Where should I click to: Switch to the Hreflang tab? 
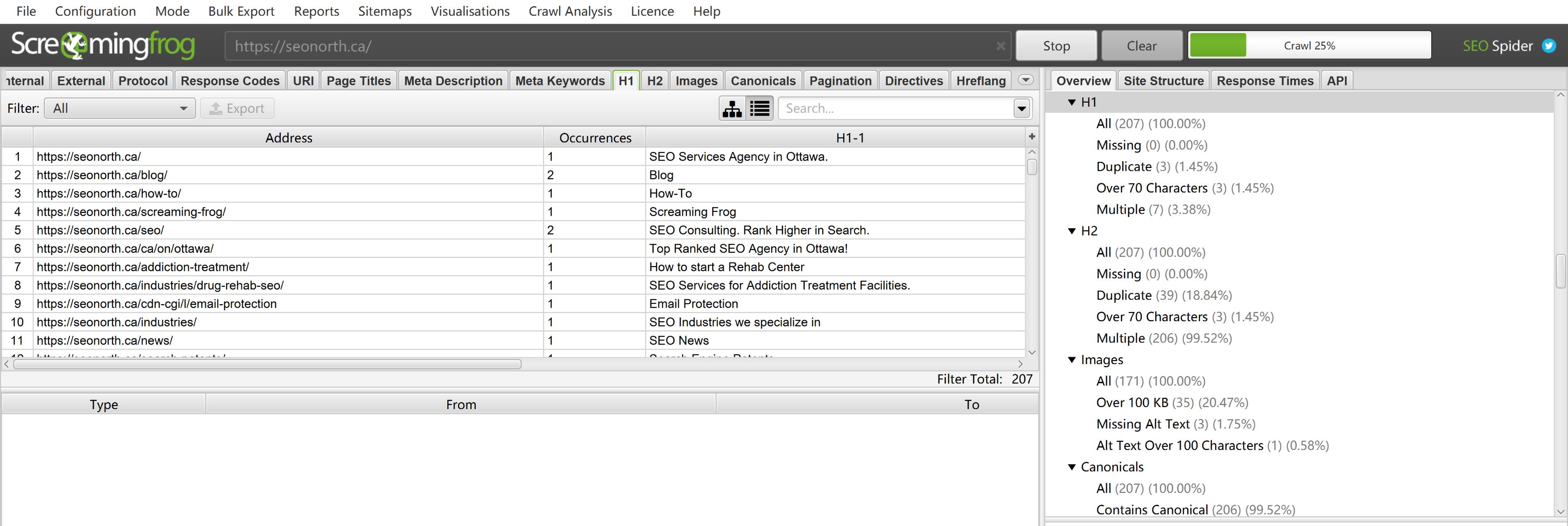point(980,81)
